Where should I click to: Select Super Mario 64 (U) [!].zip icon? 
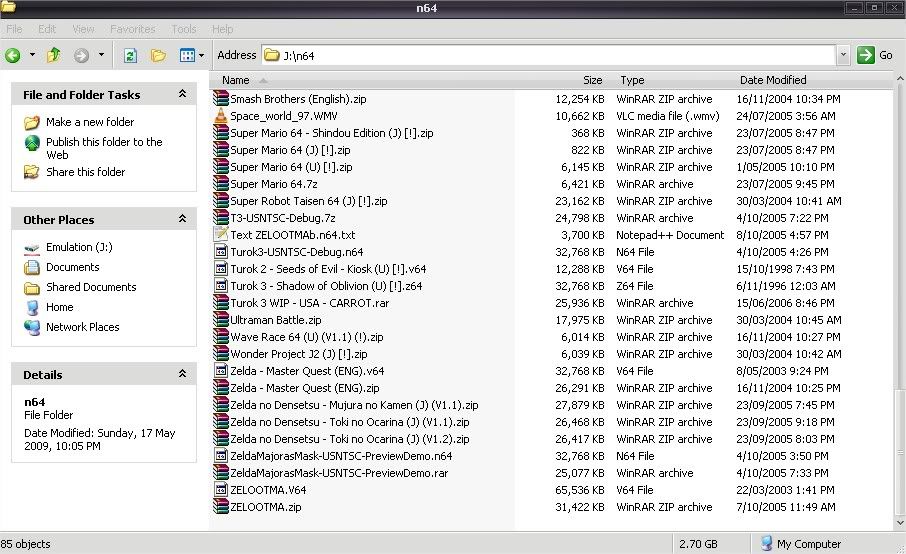pos(221,167)
